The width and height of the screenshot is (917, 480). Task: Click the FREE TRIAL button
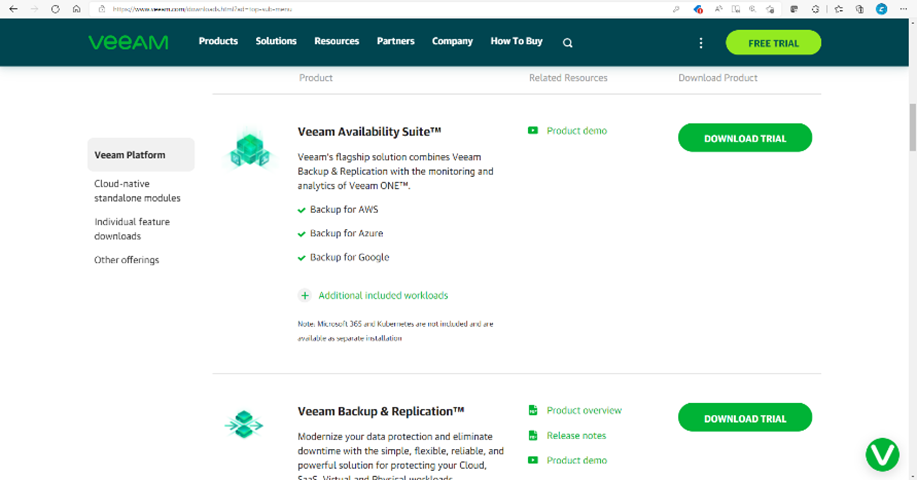tap(773, 43)
